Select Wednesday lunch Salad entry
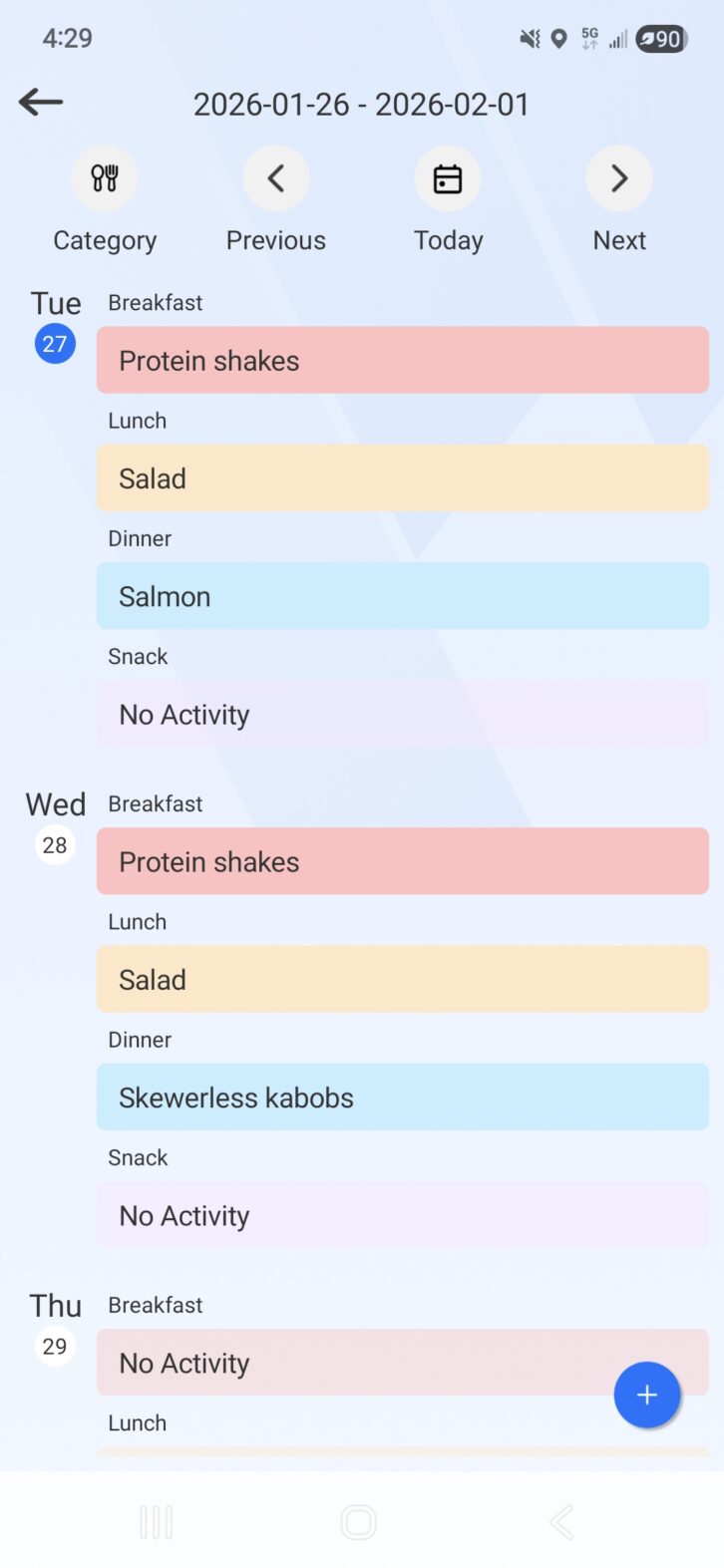This screenshot has width=724, height=1568. click(x=402, y=980)
